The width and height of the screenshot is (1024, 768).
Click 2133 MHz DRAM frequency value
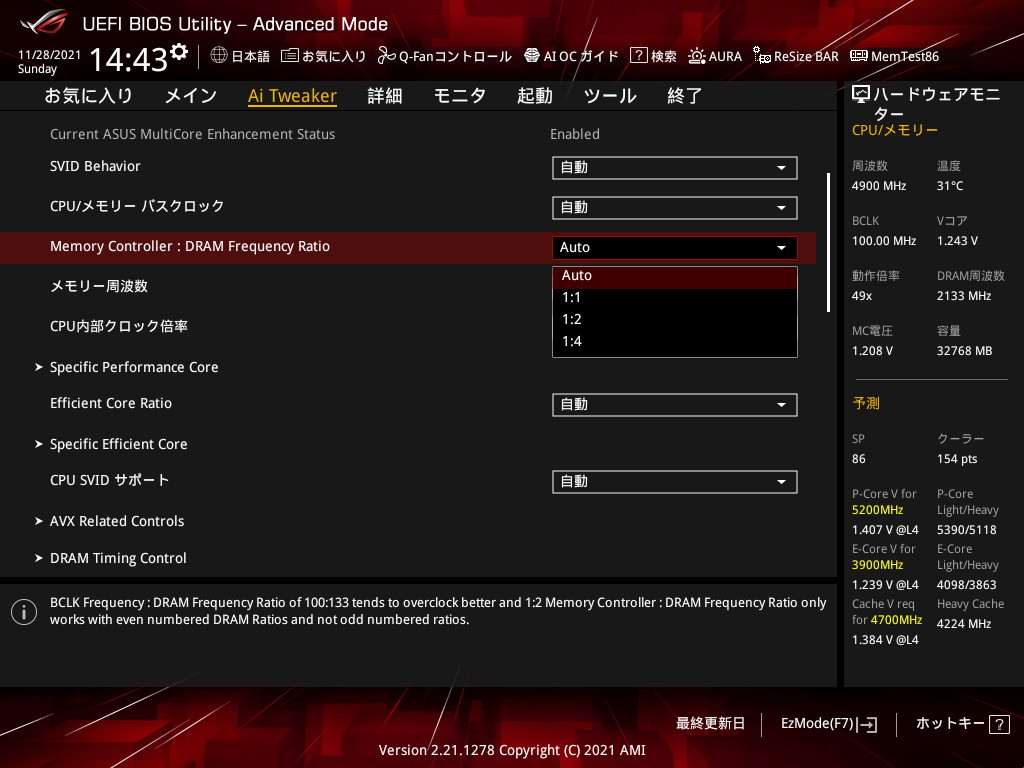(964, 296)
